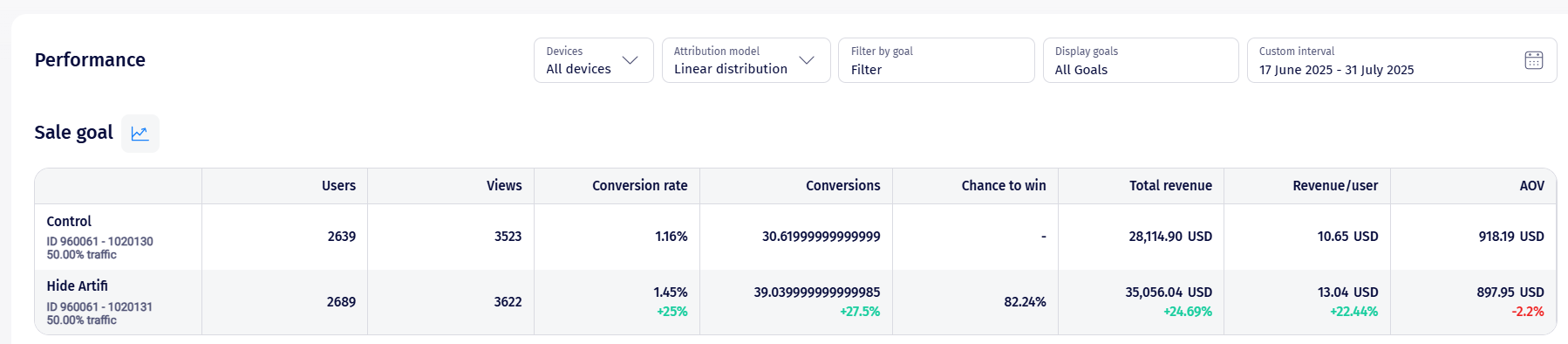Click the 918.19 USD AOV value
1568x344 pixels.
click(1511, 237)
